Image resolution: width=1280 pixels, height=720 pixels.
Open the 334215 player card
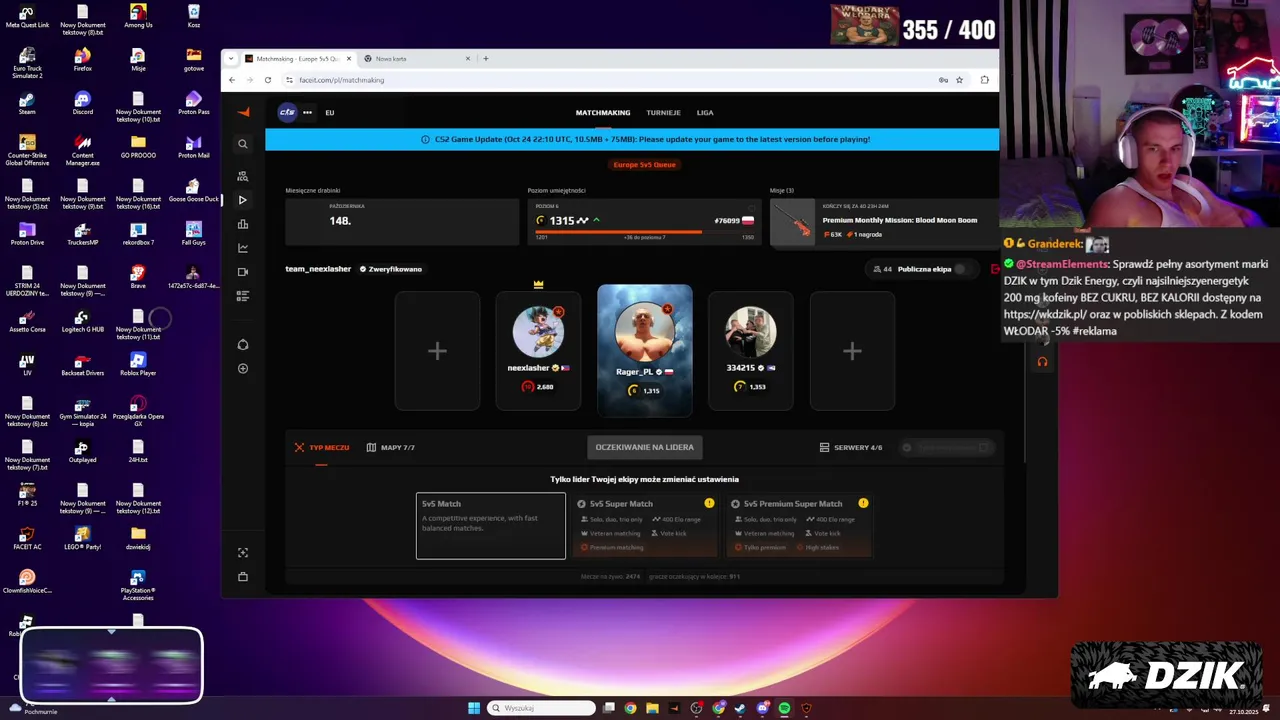[x=751, y=350]
